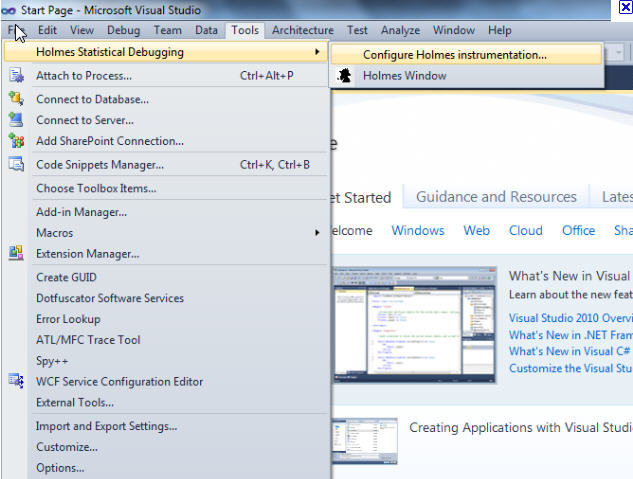Close the window with the X button

tap(626, 7)
